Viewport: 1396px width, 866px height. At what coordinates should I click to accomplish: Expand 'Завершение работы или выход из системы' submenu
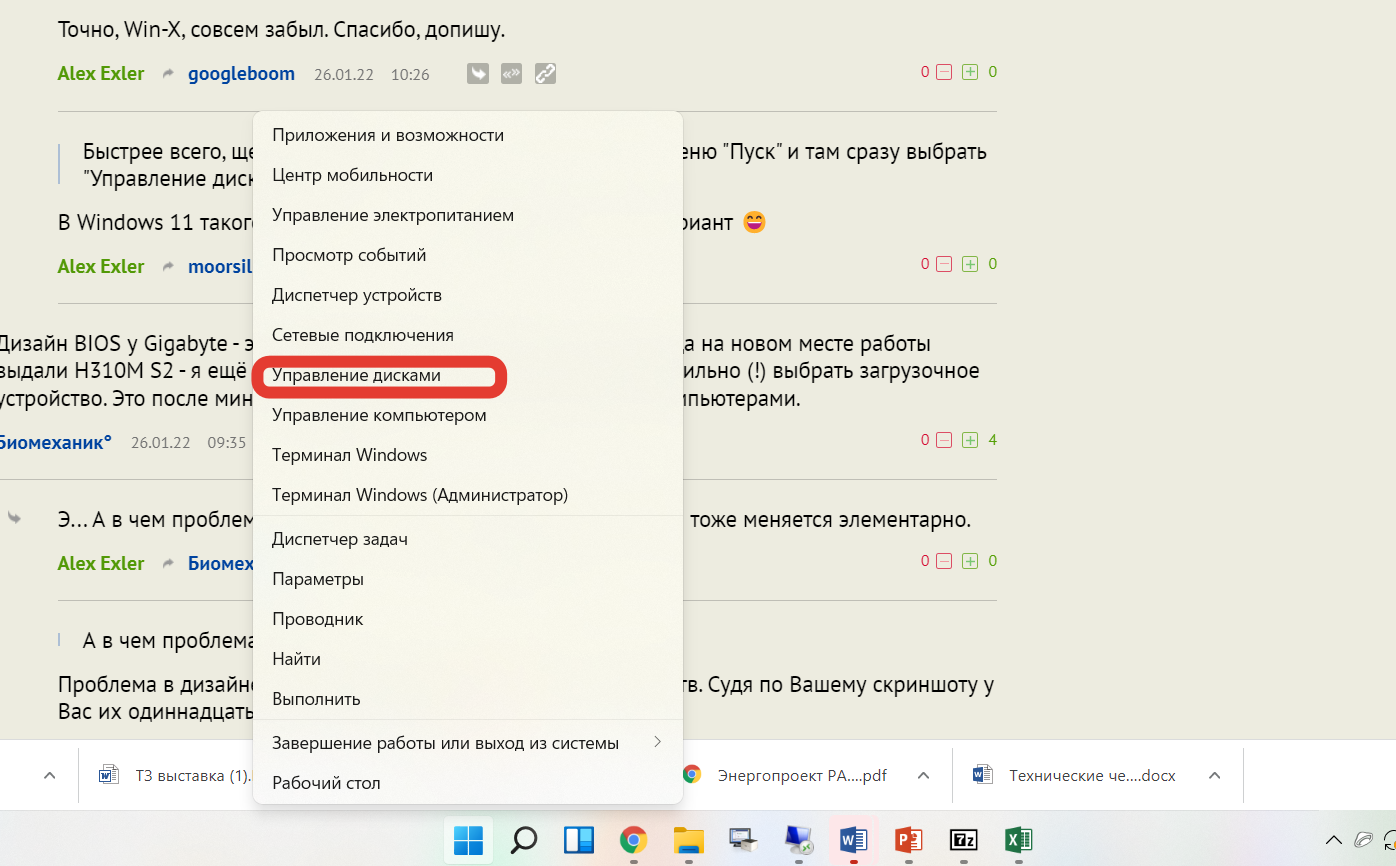pos(657,742)
